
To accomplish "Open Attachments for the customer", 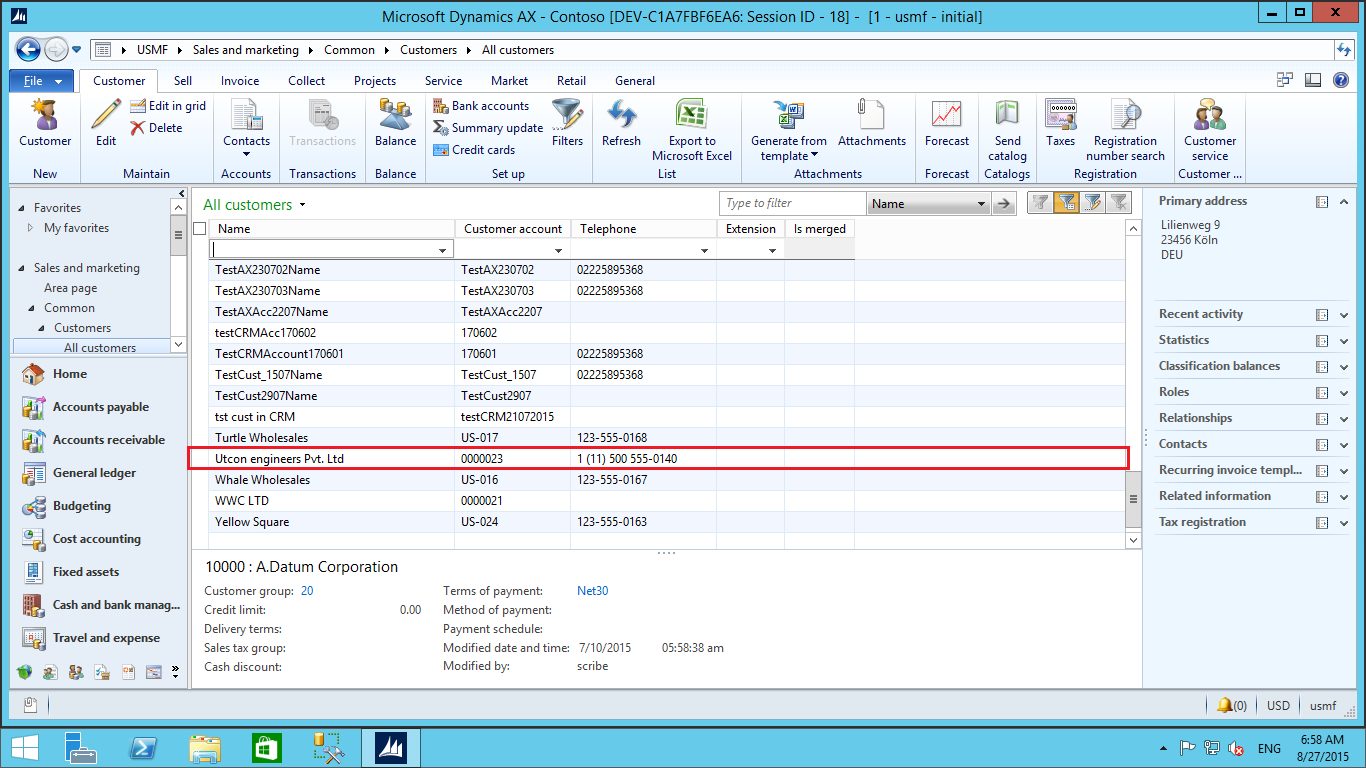I will (872, 124).
